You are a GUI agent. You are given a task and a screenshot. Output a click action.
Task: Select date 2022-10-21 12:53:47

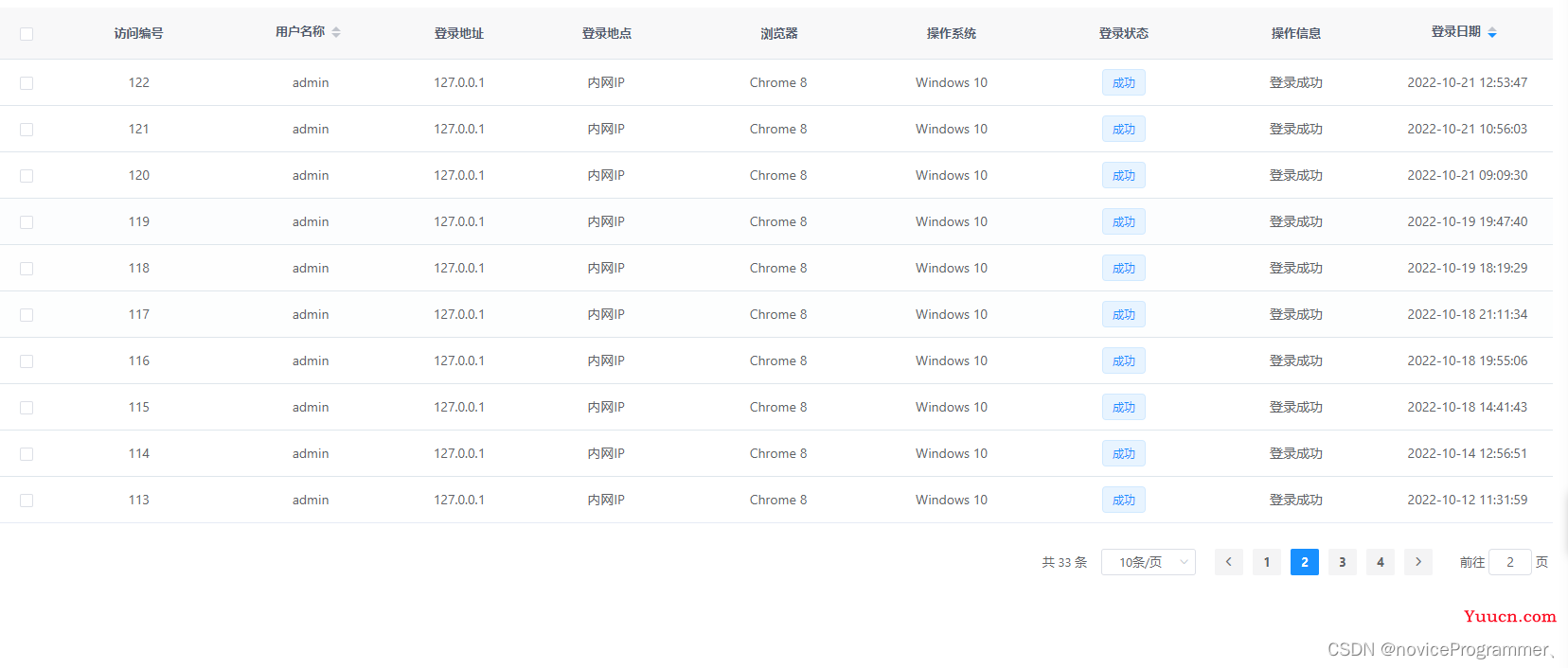pos(1468,82)
